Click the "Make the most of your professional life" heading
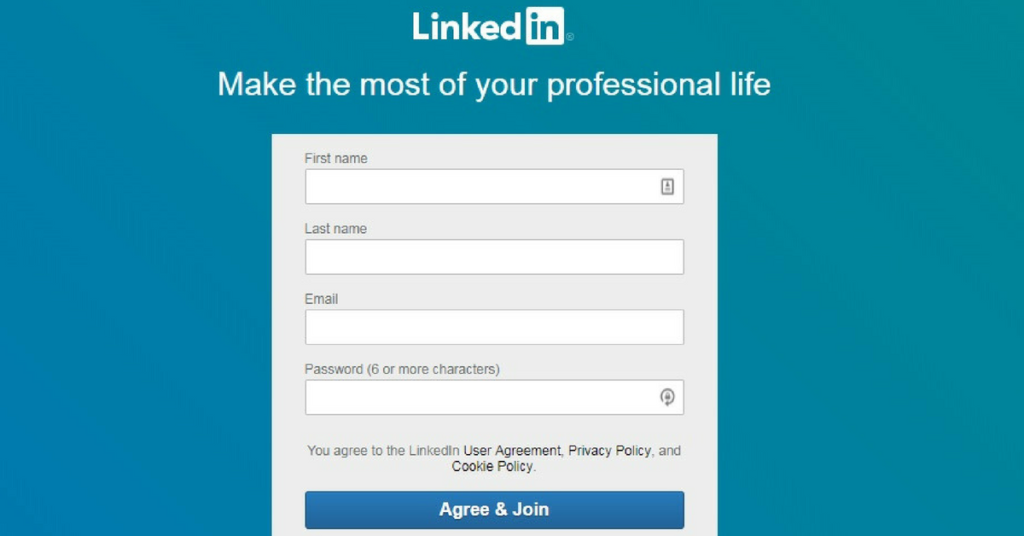The image size is (1024, 536). coord(494,85)
